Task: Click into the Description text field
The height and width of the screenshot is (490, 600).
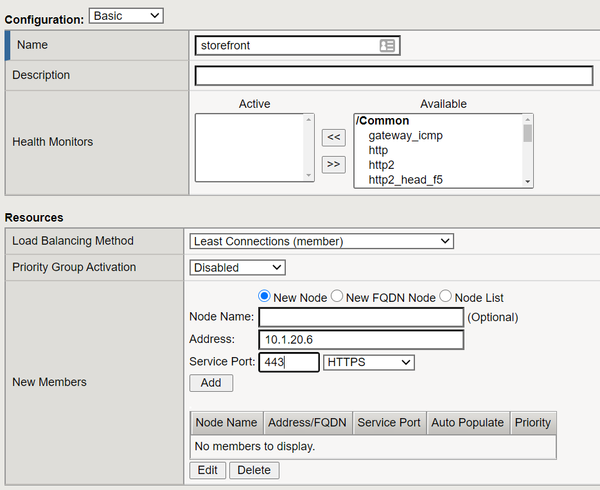Action: pos(394,76)
